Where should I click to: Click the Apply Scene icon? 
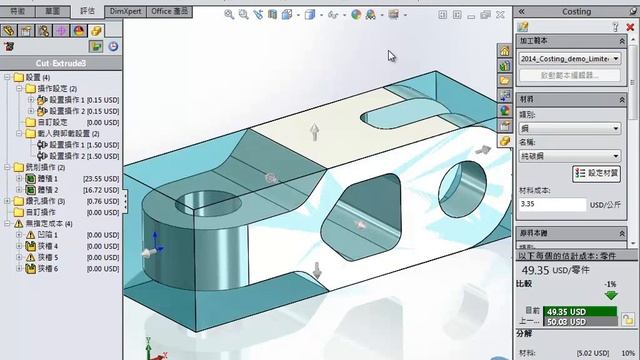[x=371, y=15]
